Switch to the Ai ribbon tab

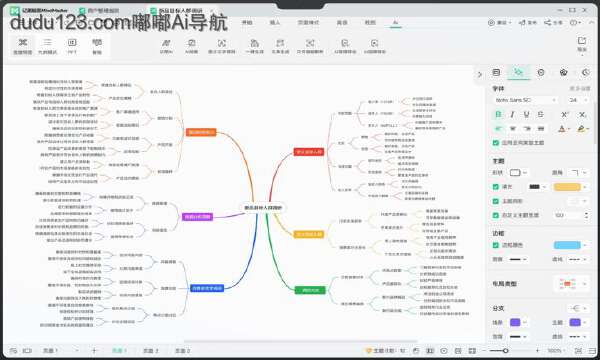395,23
